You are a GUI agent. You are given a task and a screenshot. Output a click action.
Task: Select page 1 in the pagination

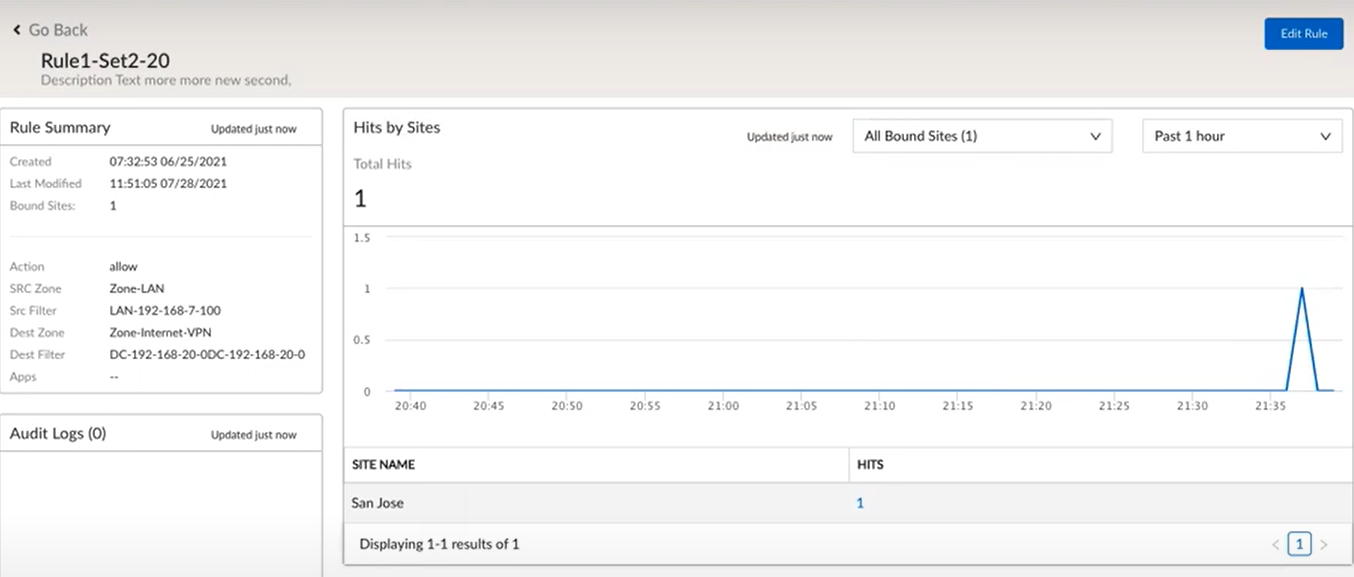[1299, 544]
